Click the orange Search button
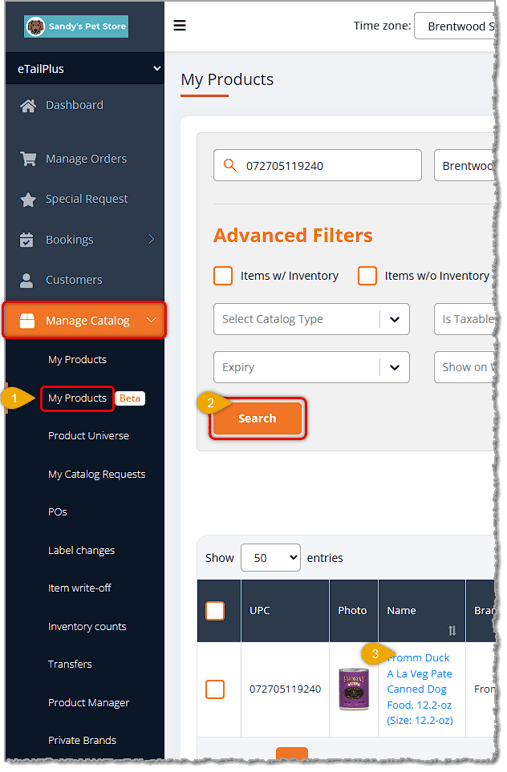 click(x=257, y=419)
